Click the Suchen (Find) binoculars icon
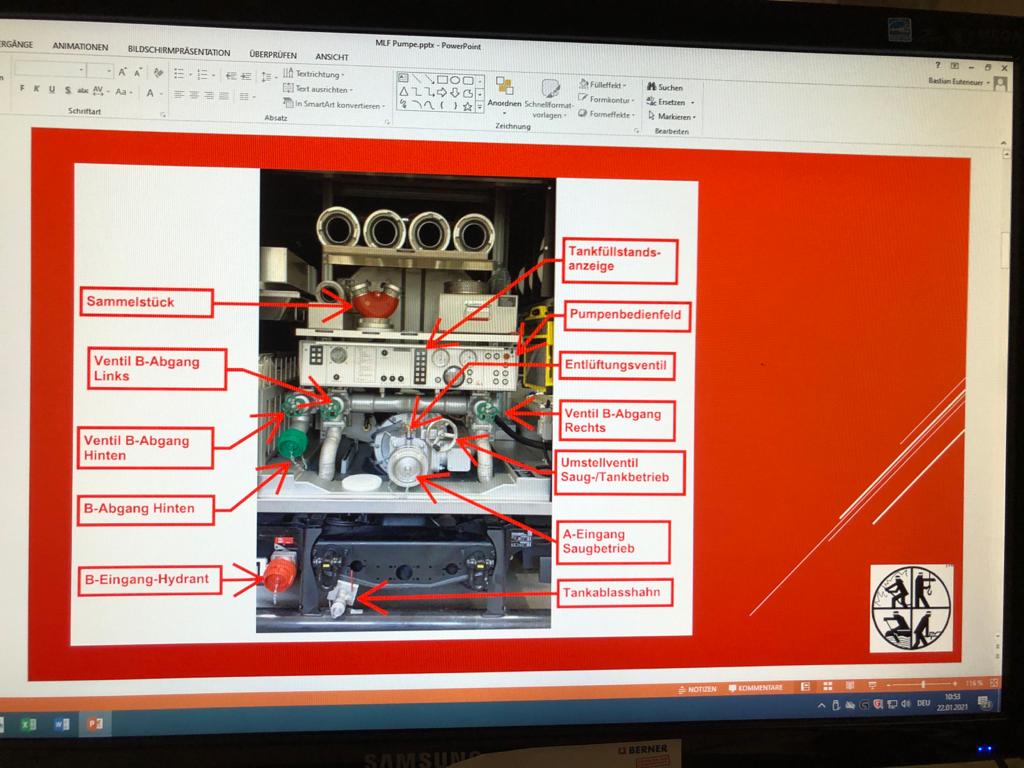The height and width of the screenshot is (768, 1024). pyautogui.click(x=650, y=88)
